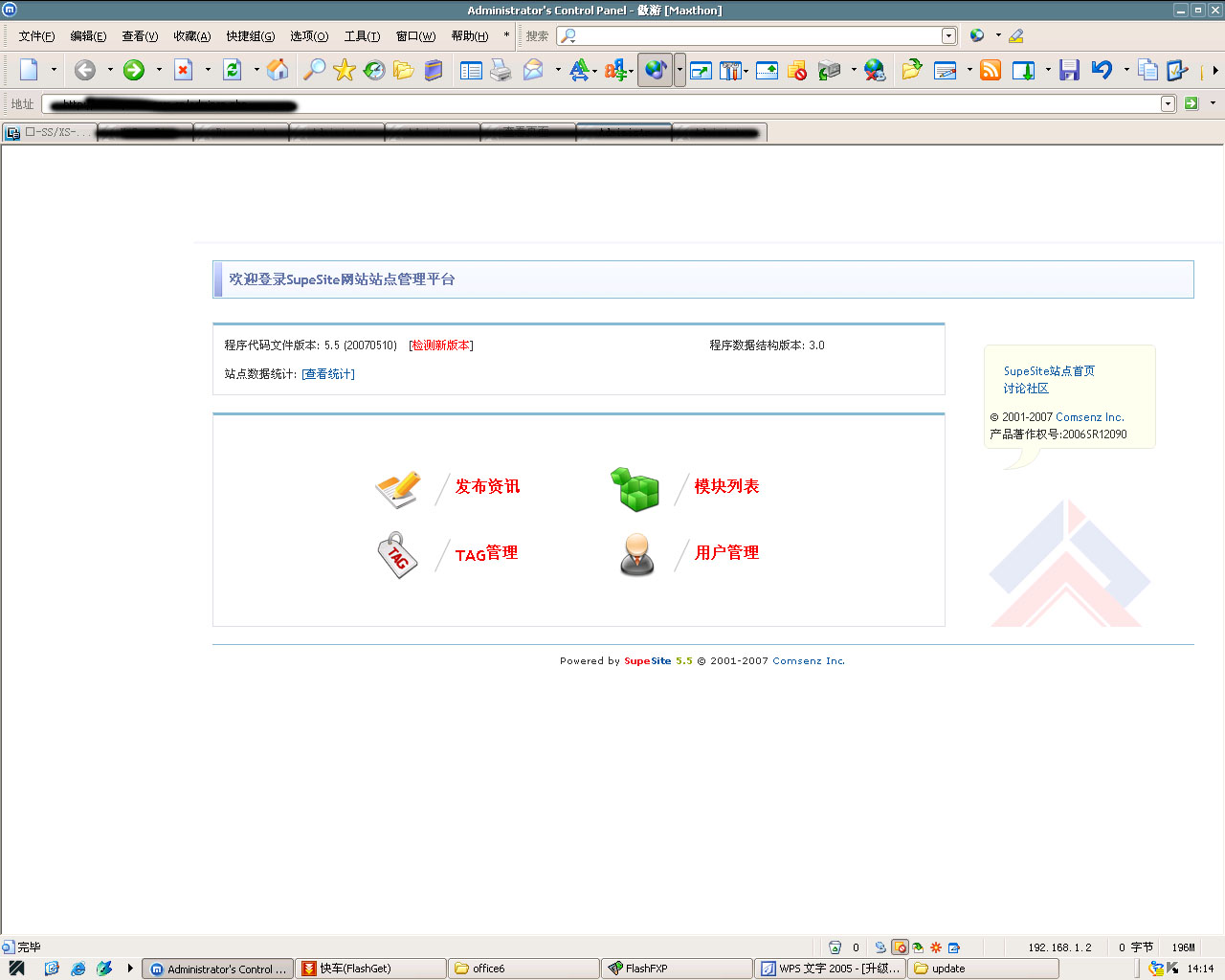This screenshot has height=980, width=1225.
Task: Stop loading with the red X icon
Action: pos(184,70)
